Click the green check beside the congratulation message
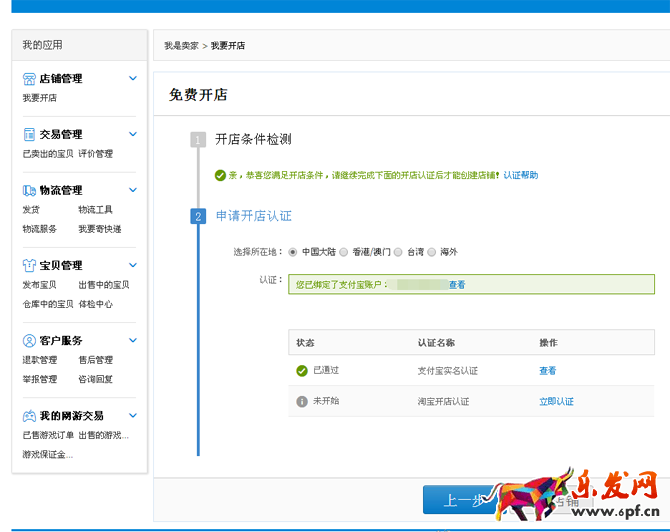Image resolution: width=670 pixels, height=532 pixels. click(x=220, y=175)
